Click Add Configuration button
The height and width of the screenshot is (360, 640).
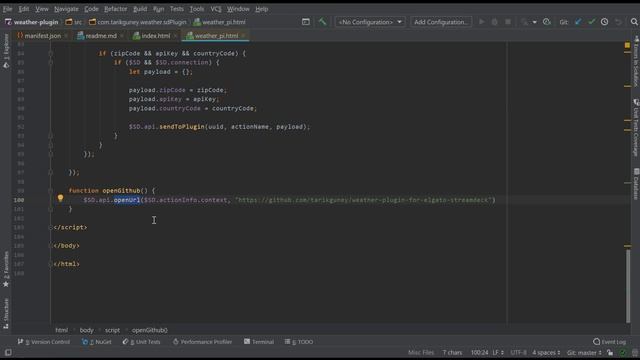[x=441, y=22]
